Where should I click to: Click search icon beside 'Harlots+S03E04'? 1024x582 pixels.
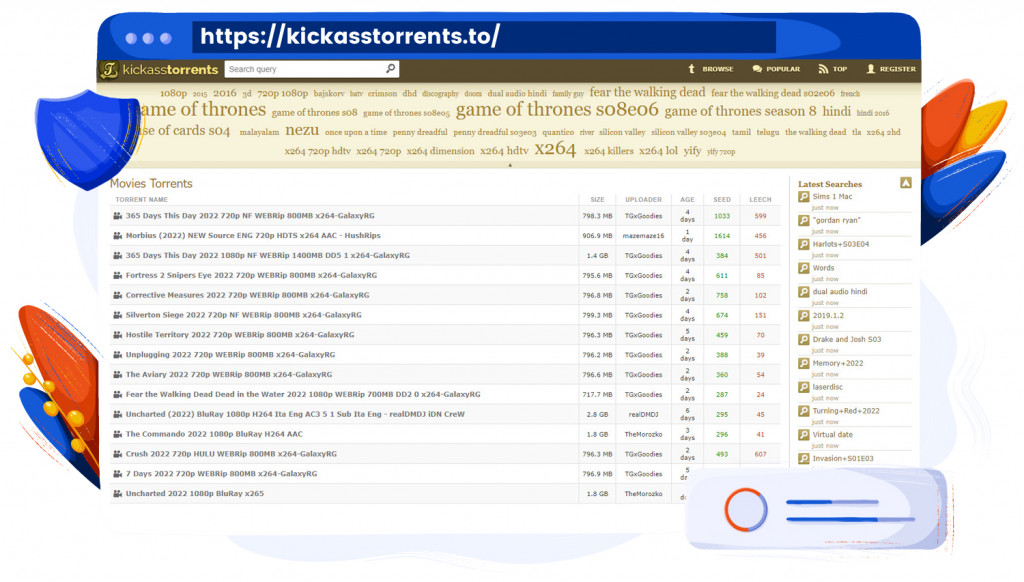(x=804, y=244)
